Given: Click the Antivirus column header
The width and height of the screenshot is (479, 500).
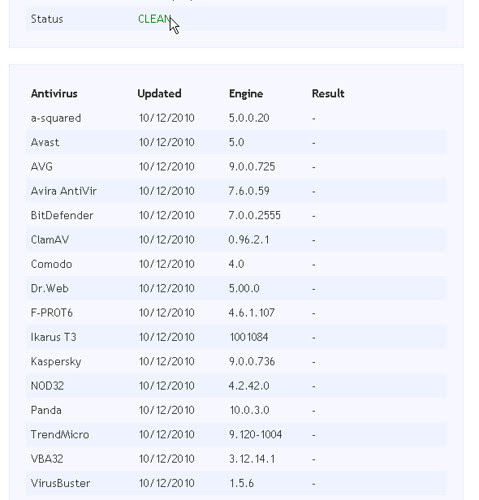Looking at the screenshot, I should [54, 93].
